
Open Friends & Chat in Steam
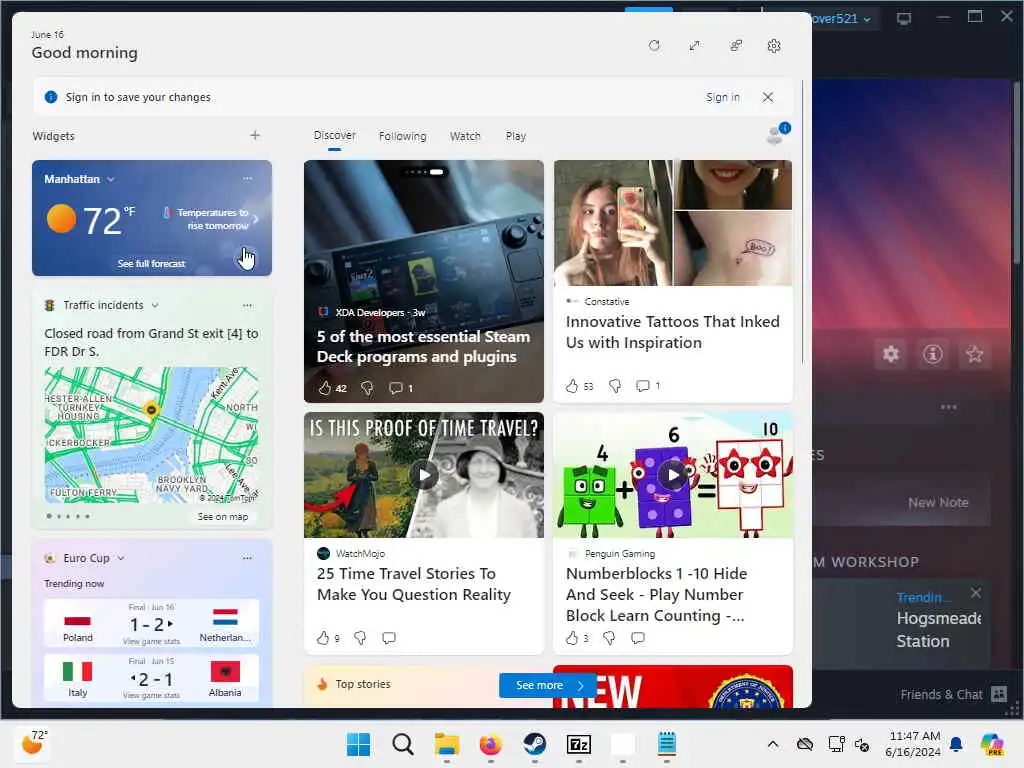point(952,694)
